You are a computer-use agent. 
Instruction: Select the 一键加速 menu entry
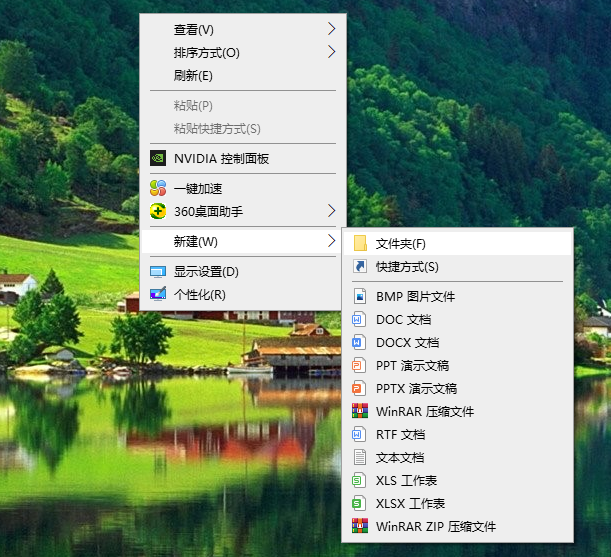243,189
